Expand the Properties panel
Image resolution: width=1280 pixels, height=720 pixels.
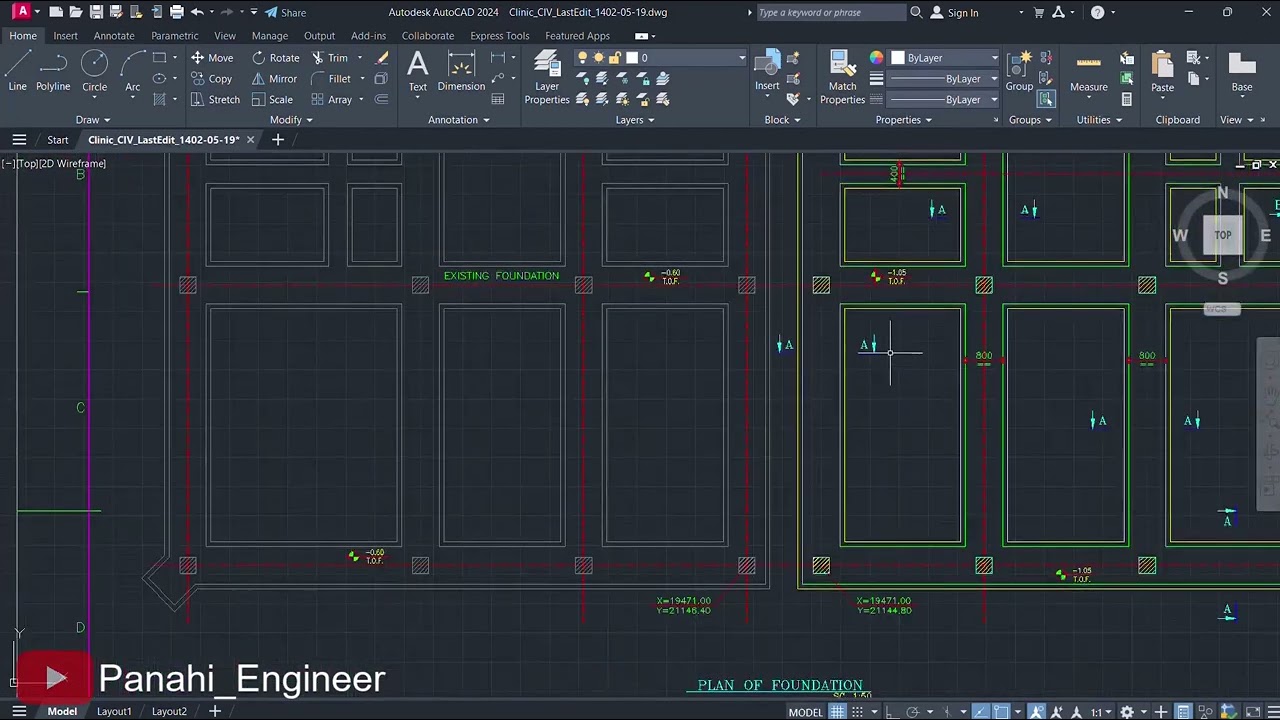pos(904,120)
